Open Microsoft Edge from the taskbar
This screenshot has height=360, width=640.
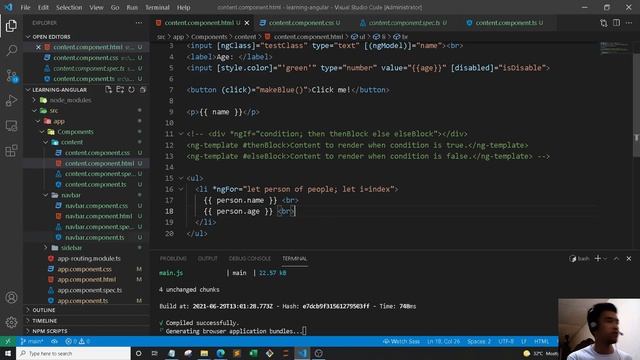221,353
